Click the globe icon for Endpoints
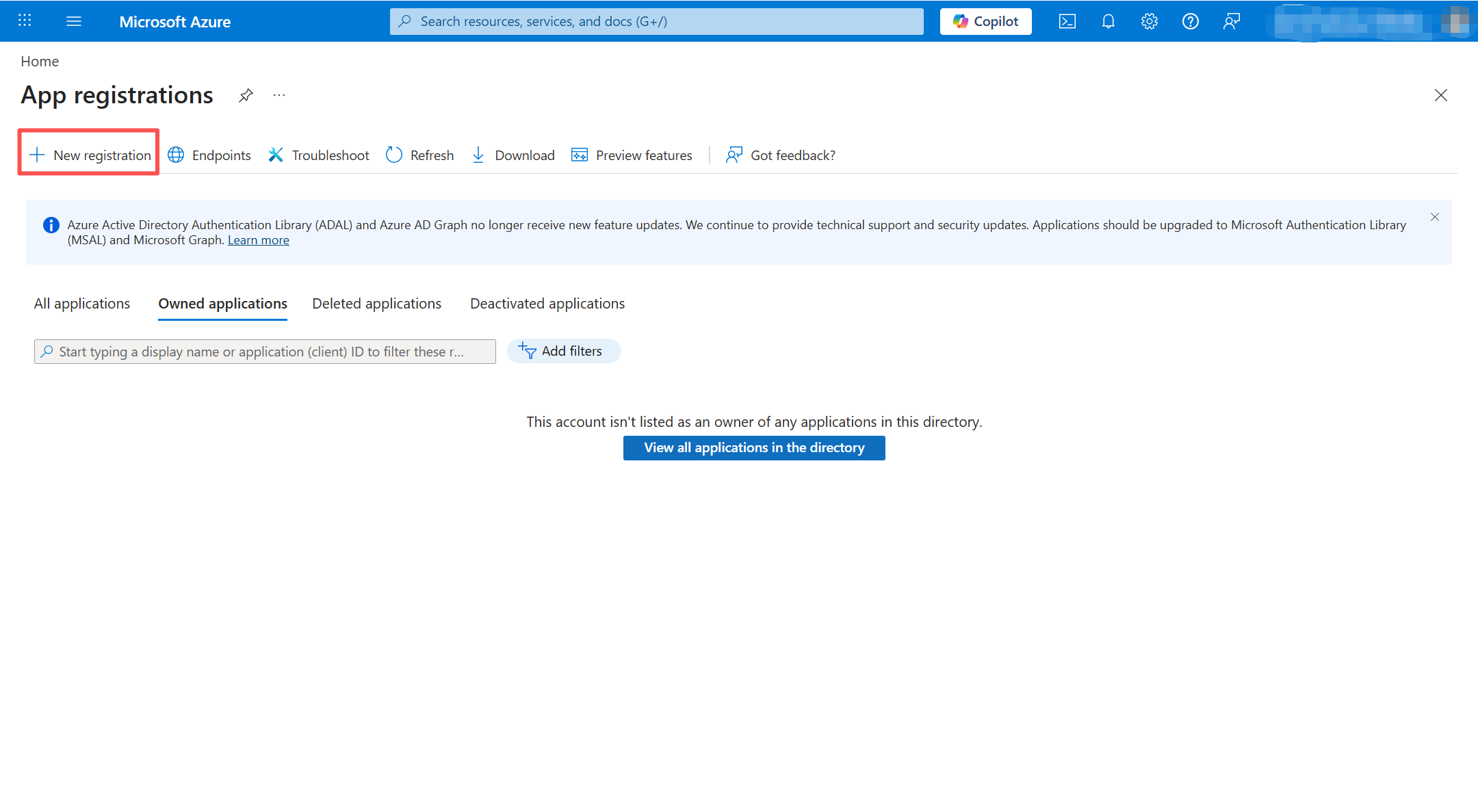Image resolution: width=1478 pixels, height=812 pixels. tap(176, 155)
